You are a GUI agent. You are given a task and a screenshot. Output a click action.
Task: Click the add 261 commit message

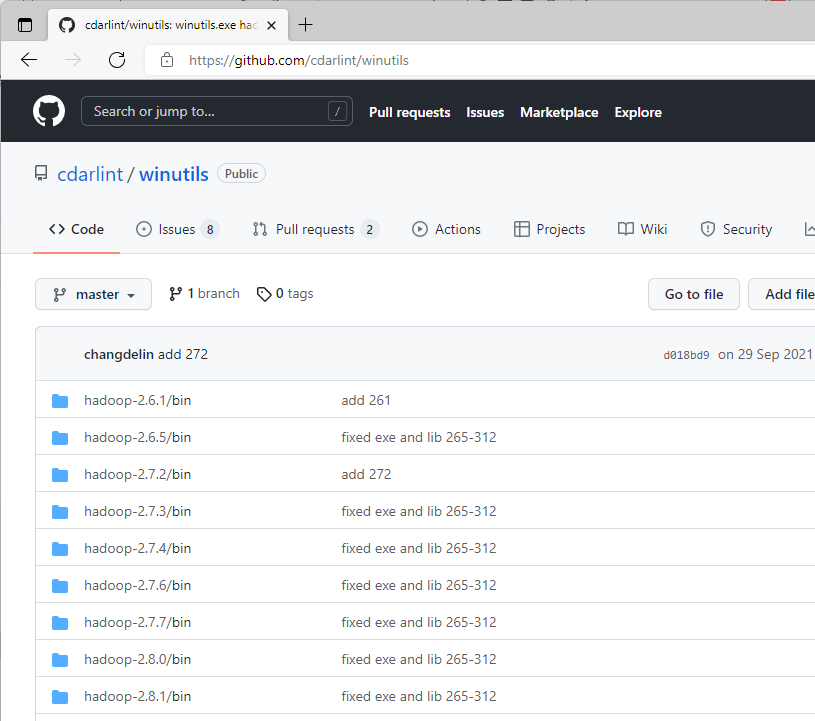click(366, 401)
